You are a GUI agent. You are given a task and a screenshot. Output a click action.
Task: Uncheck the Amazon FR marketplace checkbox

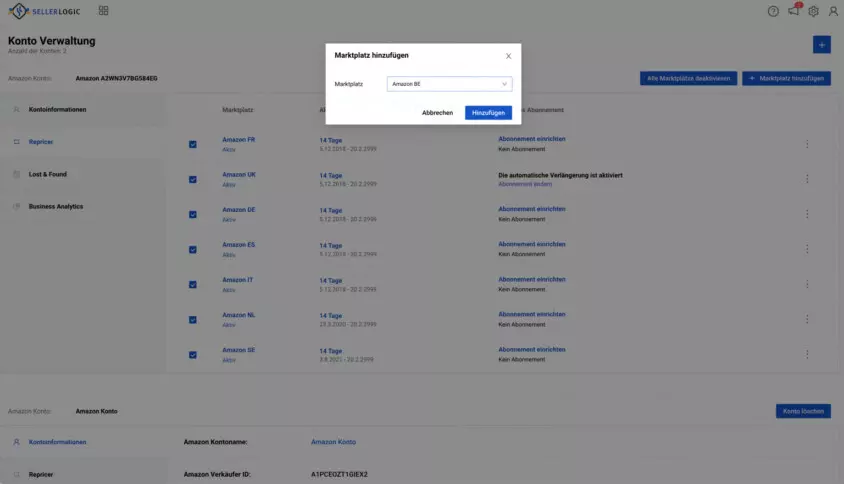pos(193,144)
